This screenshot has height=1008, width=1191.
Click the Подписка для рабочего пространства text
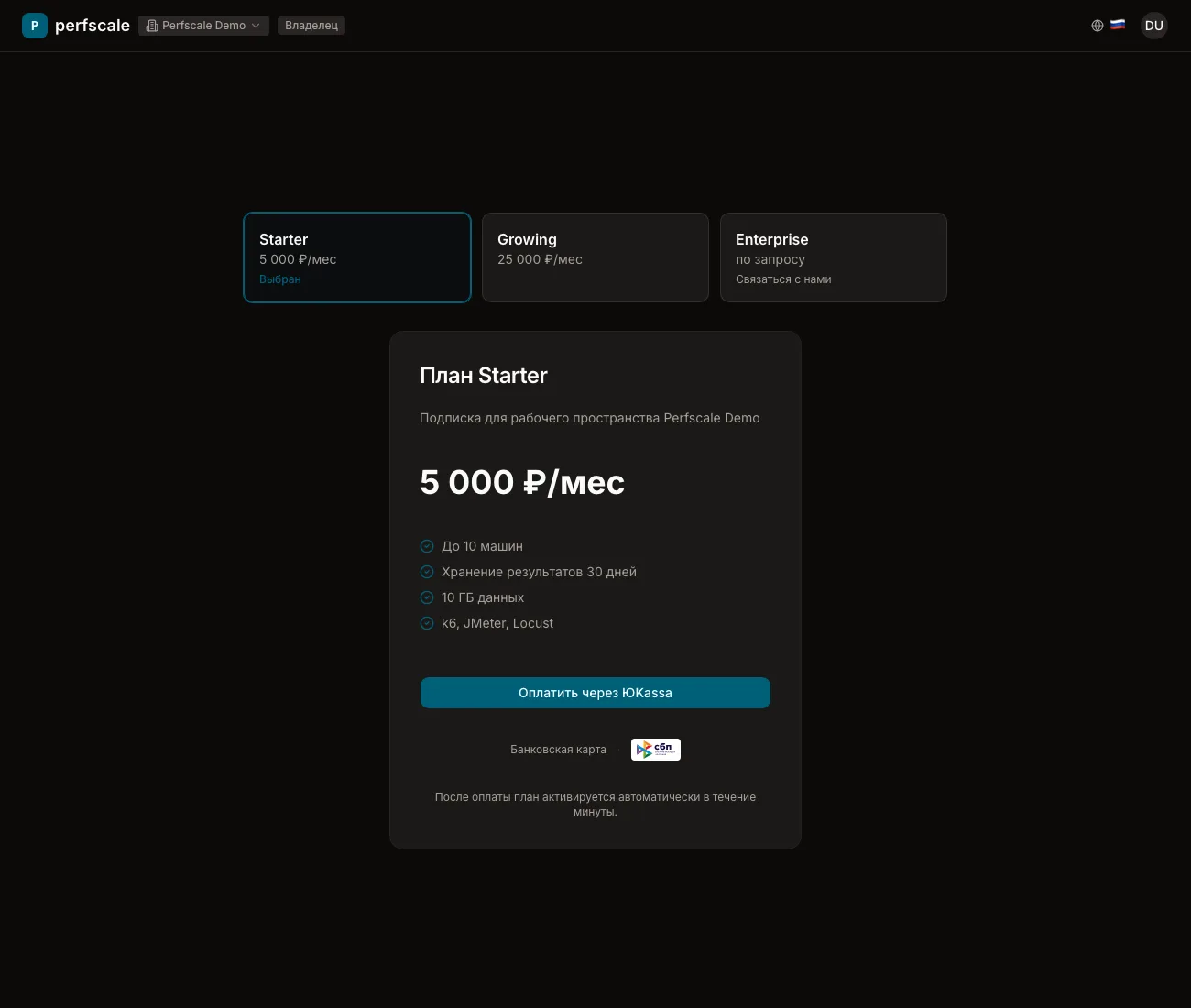click(590, 418)
